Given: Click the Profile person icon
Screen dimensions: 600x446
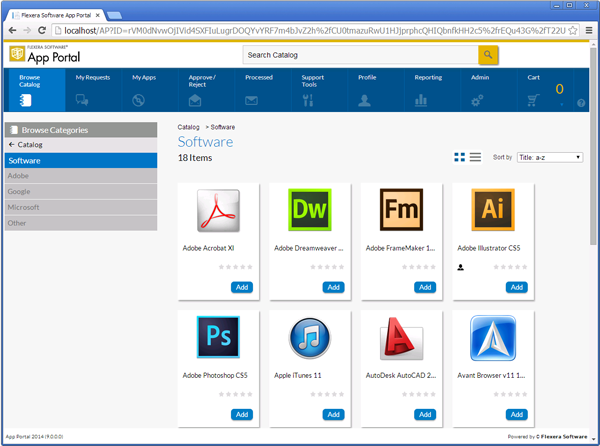Looking at the screenshot, I should (364, 101).
